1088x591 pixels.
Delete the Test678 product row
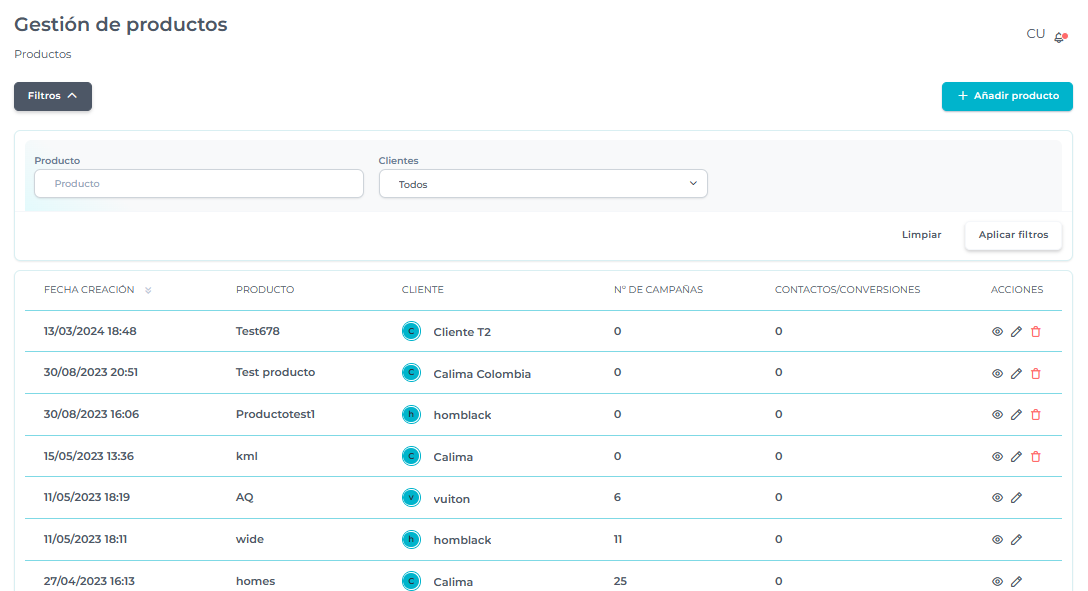(1035, 332)
